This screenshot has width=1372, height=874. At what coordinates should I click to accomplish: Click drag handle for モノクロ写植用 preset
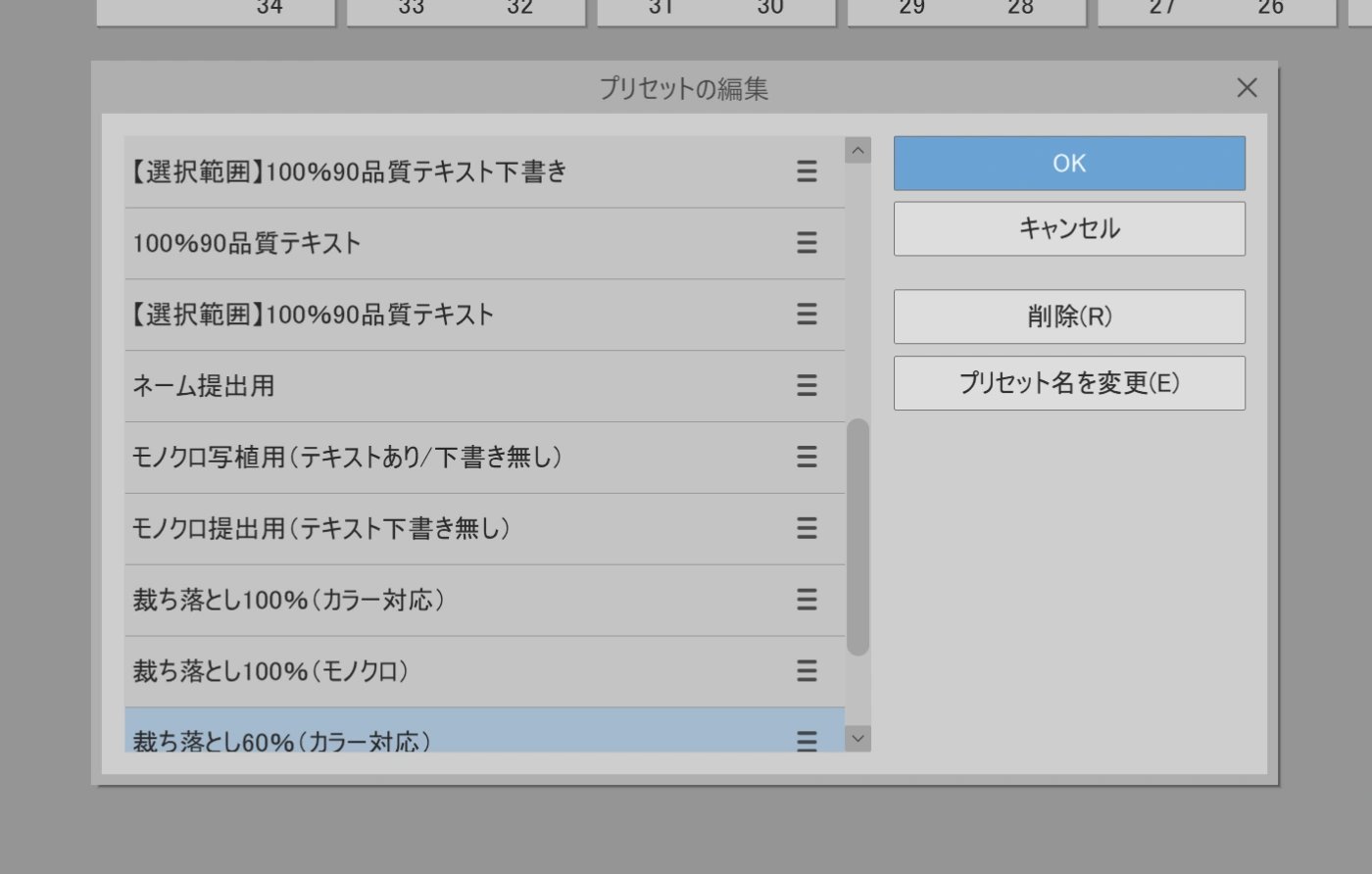point(807,458)
